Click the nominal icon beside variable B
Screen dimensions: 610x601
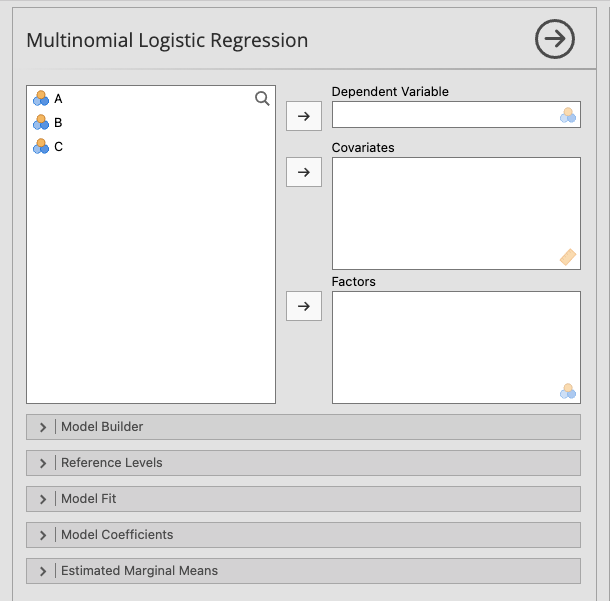click(x=41, y=122)
